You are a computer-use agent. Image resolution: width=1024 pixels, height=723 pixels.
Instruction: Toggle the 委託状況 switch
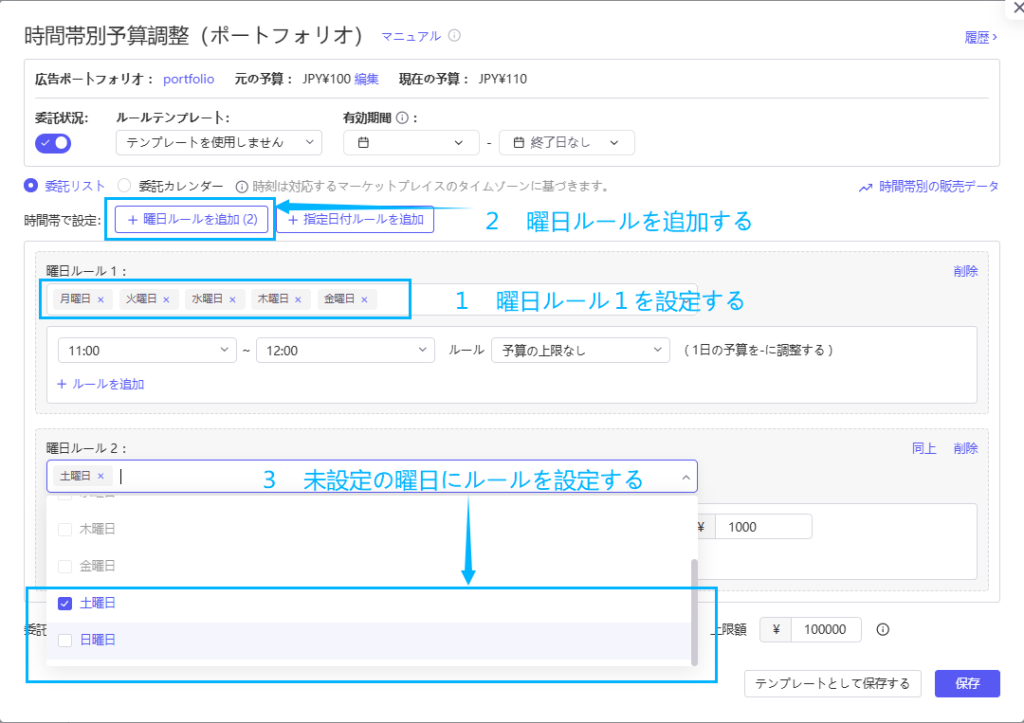point(53,143)
